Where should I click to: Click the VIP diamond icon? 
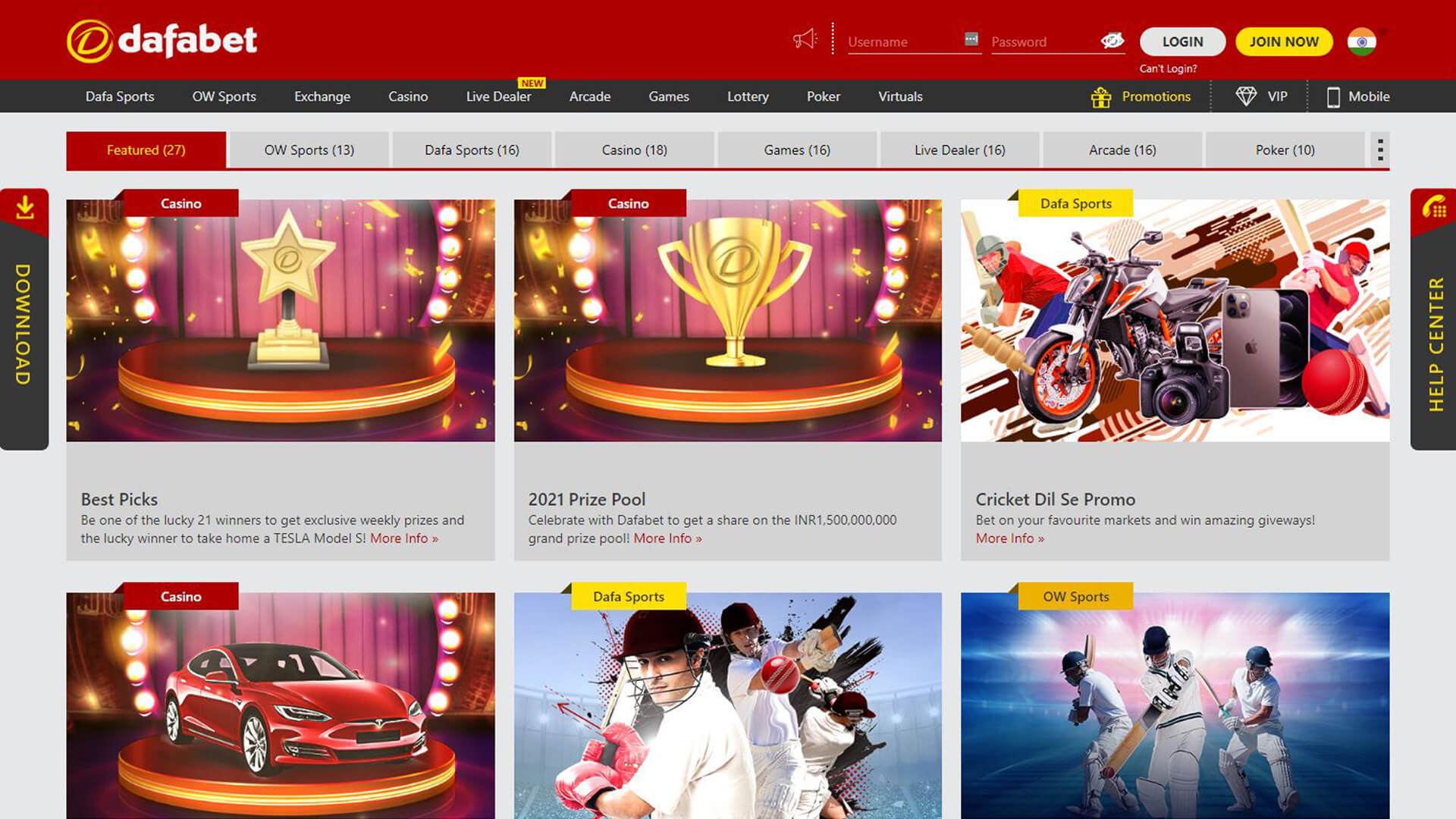(x=1246, y=96)
